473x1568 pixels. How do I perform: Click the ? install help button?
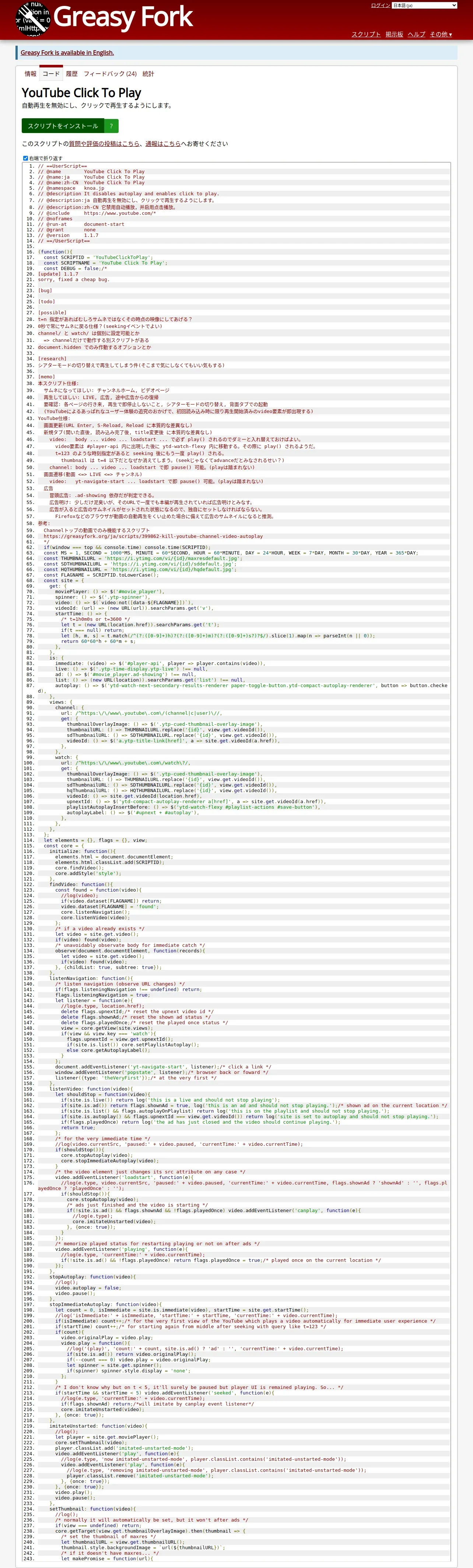pyautogui.click(x=111, y=126)
